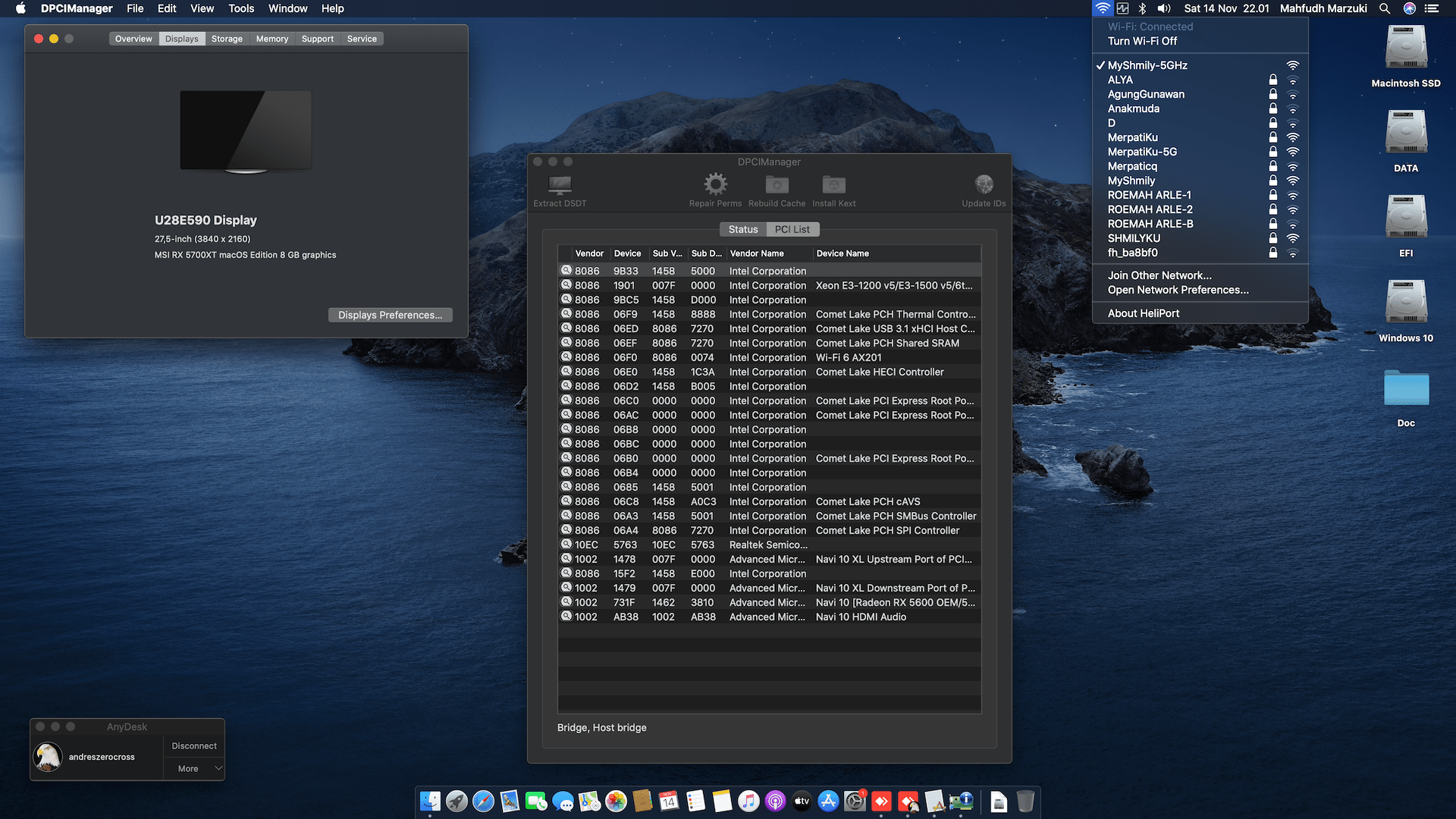Click the Bluetooth menu bar icon
The width and height of the screenshot is (1456, 819).
pyautogui.click(x=1142, y=8)
